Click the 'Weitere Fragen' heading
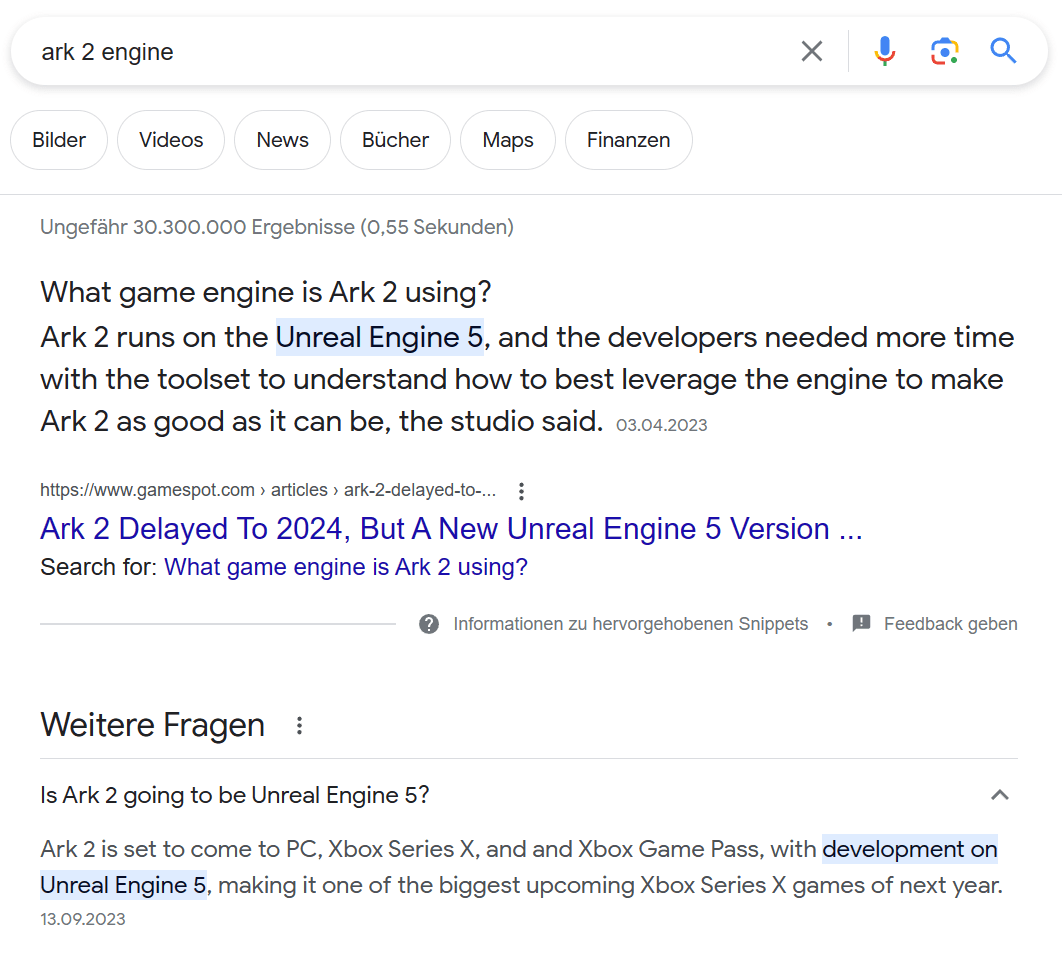The height and width of the screenshot is (964, 1062). click(x=152, y=725)
